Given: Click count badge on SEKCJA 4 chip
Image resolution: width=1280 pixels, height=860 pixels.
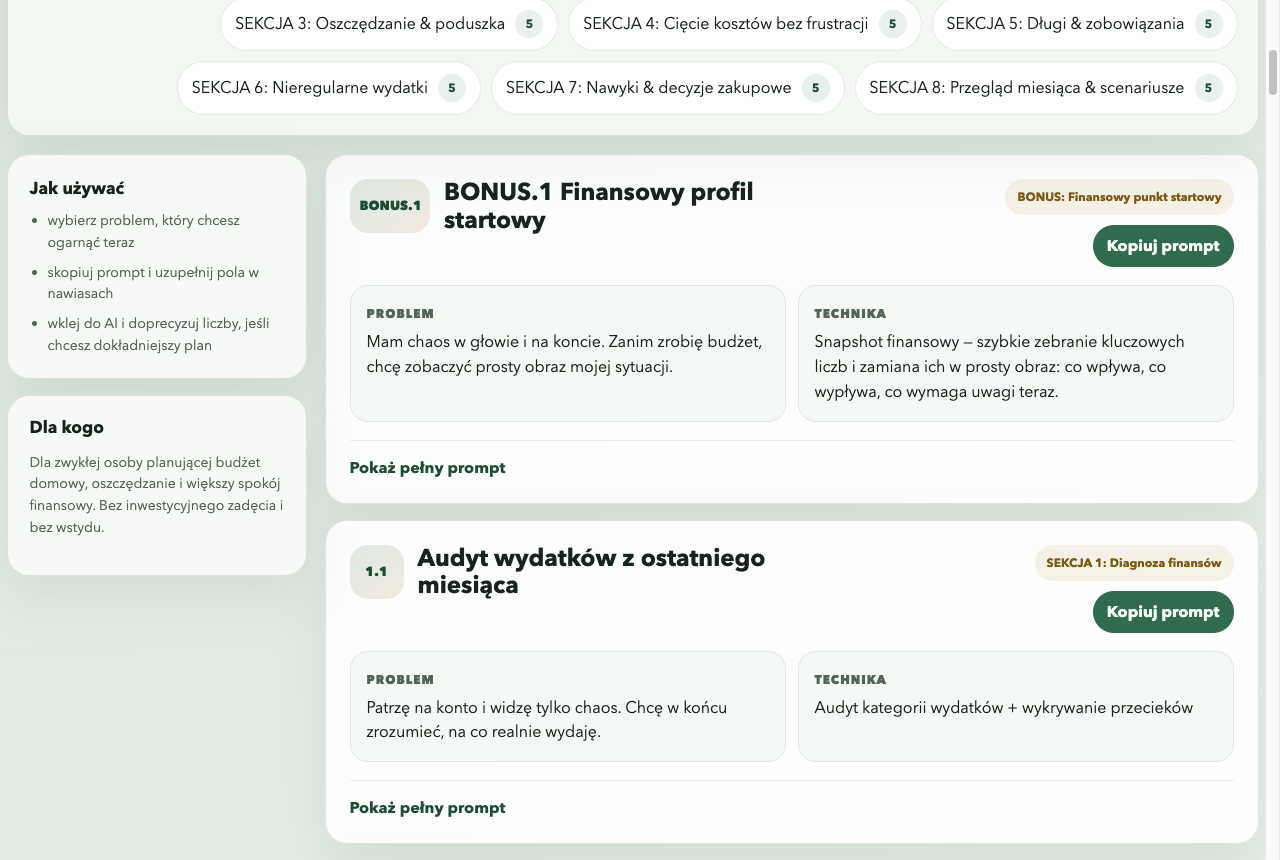Looking at the screenshot, I should coord(893,24).
